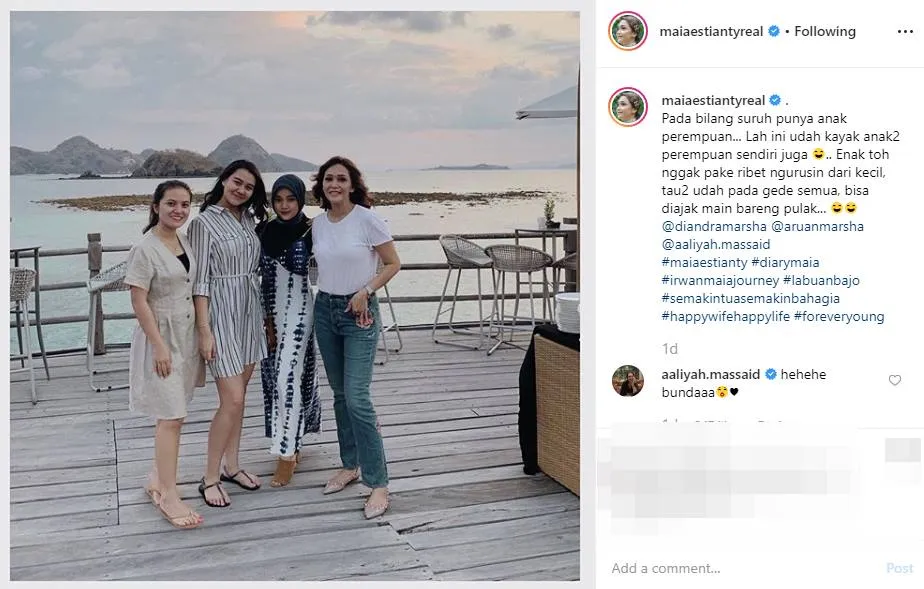Open the three-dot more options menu
Screen dimensions: 924x589
coord(905,31)
